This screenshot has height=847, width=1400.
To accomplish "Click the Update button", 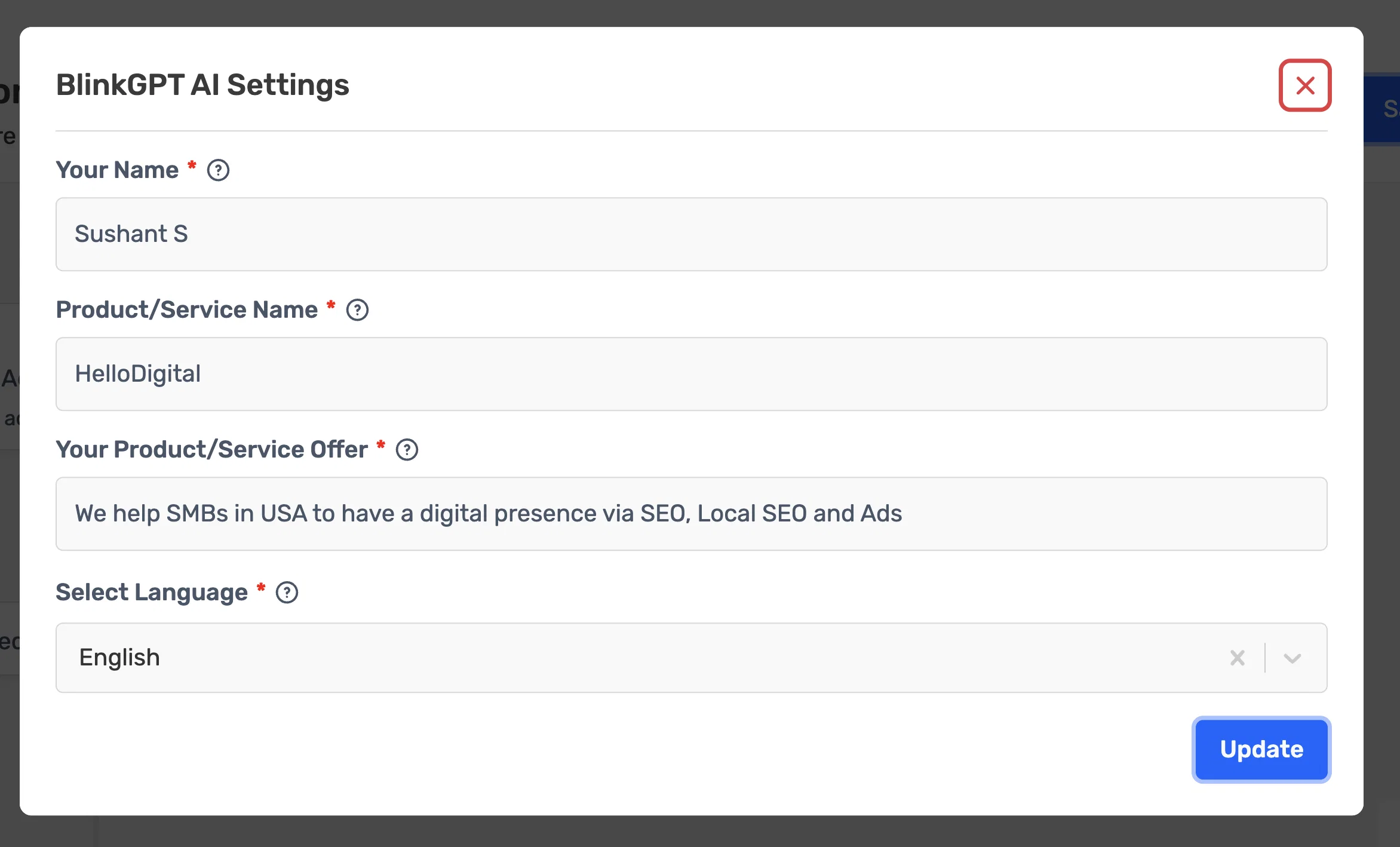I will coord(1261,749).
